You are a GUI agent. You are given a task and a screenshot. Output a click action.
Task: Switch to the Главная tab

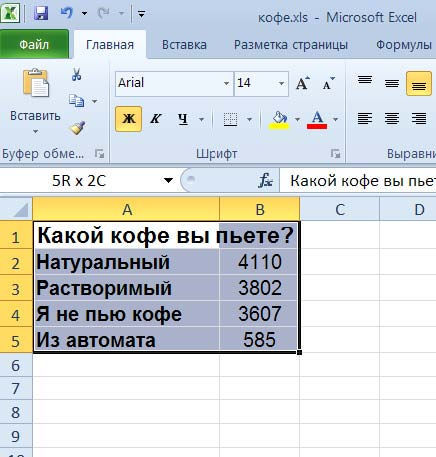pyautogui.click(x=110, y=44)
